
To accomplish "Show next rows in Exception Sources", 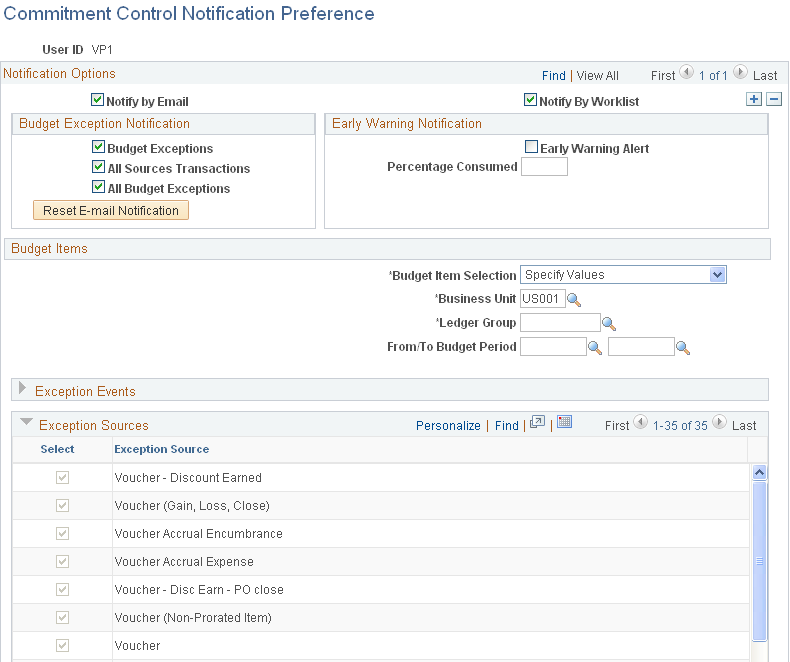I will pos(719,422).
